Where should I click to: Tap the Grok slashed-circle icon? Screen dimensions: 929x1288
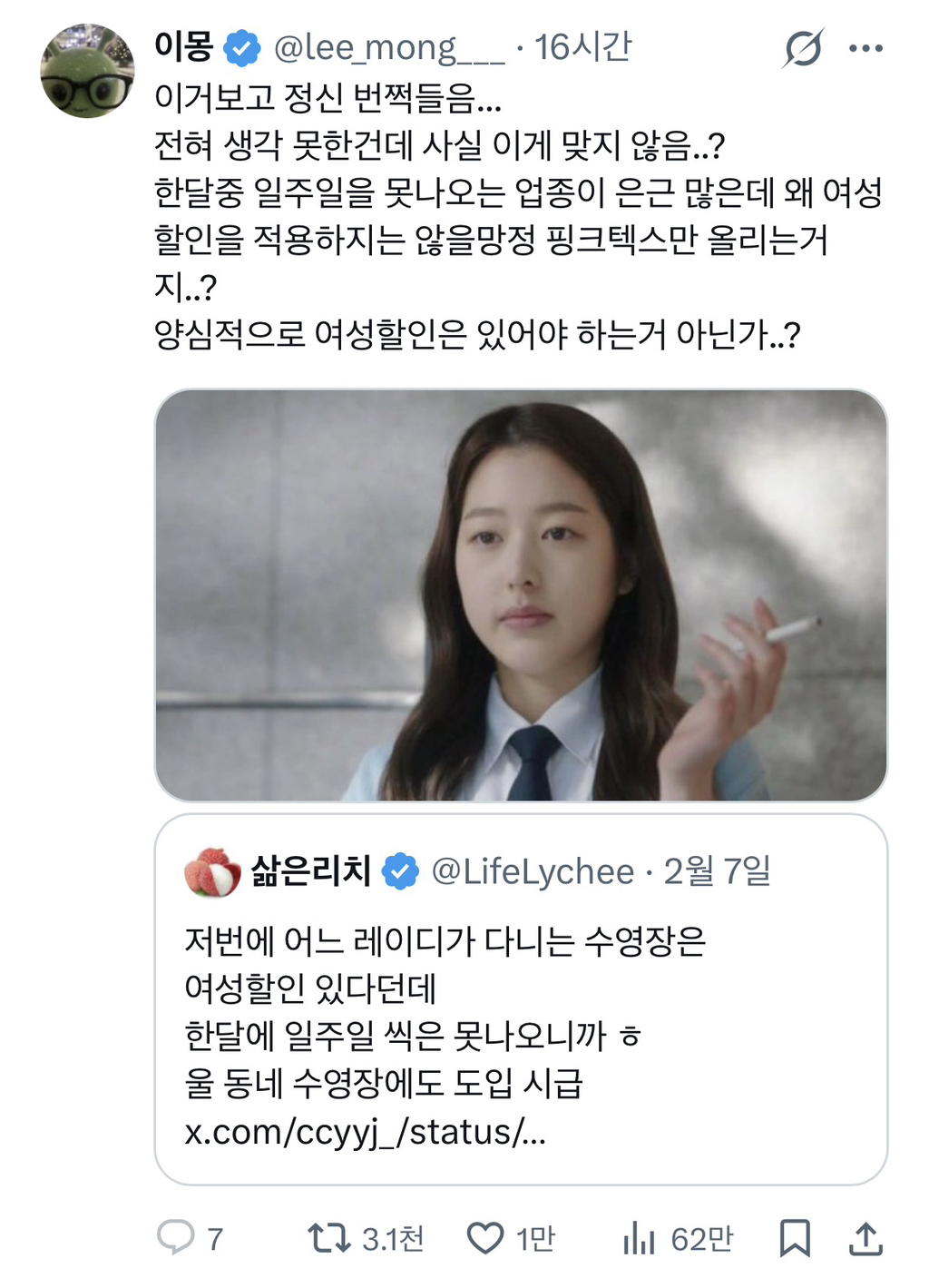point(803,48)
